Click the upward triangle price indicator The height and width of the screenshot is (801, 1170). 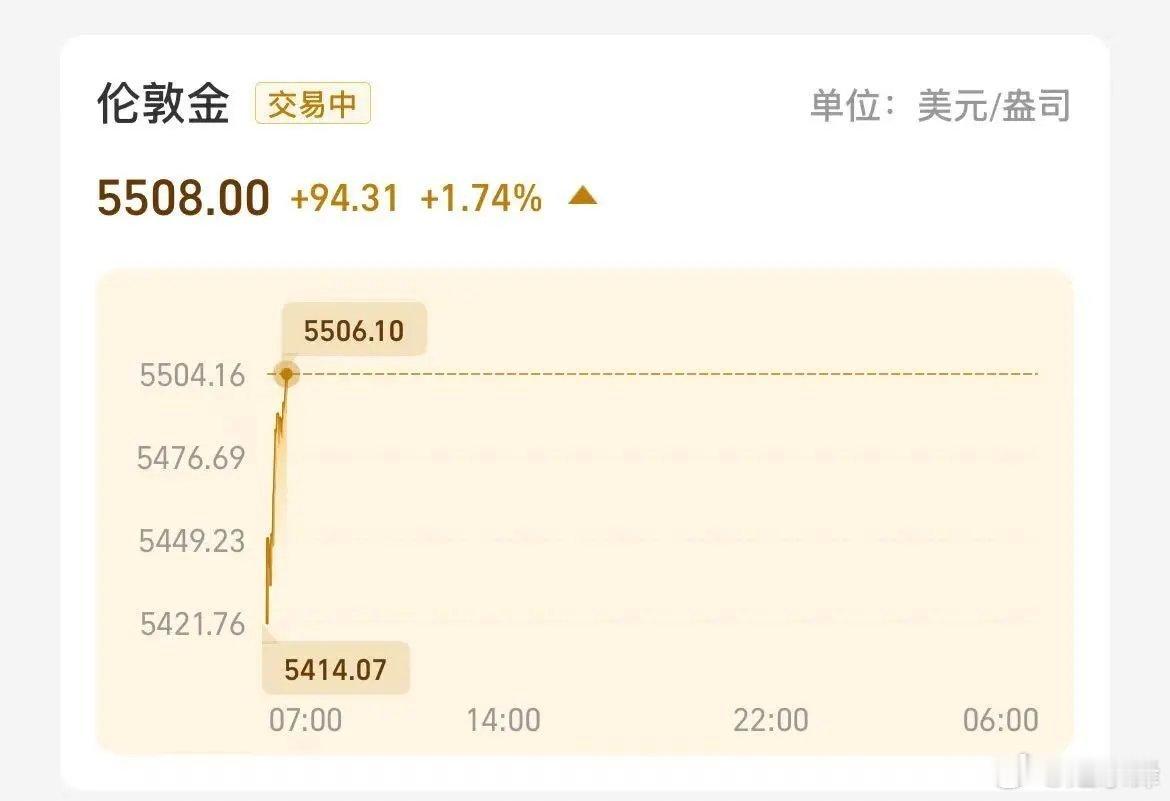pyautogui.click(x=583, y=198)
